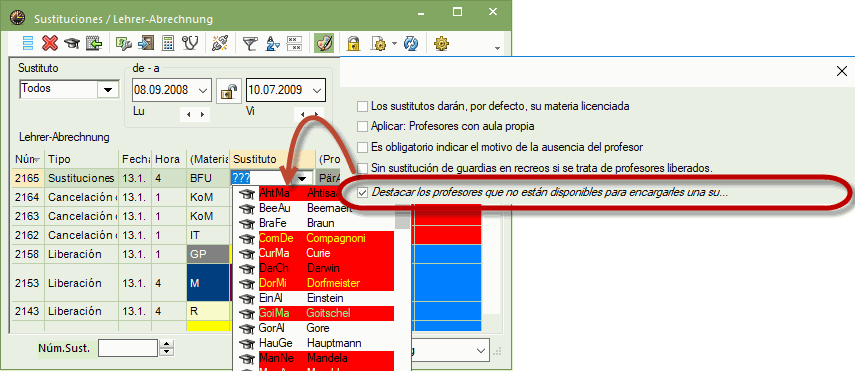Viewport: 855px width, 371px height.
Task: Check 'Aplicar: Profesores con aula propia'
Action: pos(362,127)
